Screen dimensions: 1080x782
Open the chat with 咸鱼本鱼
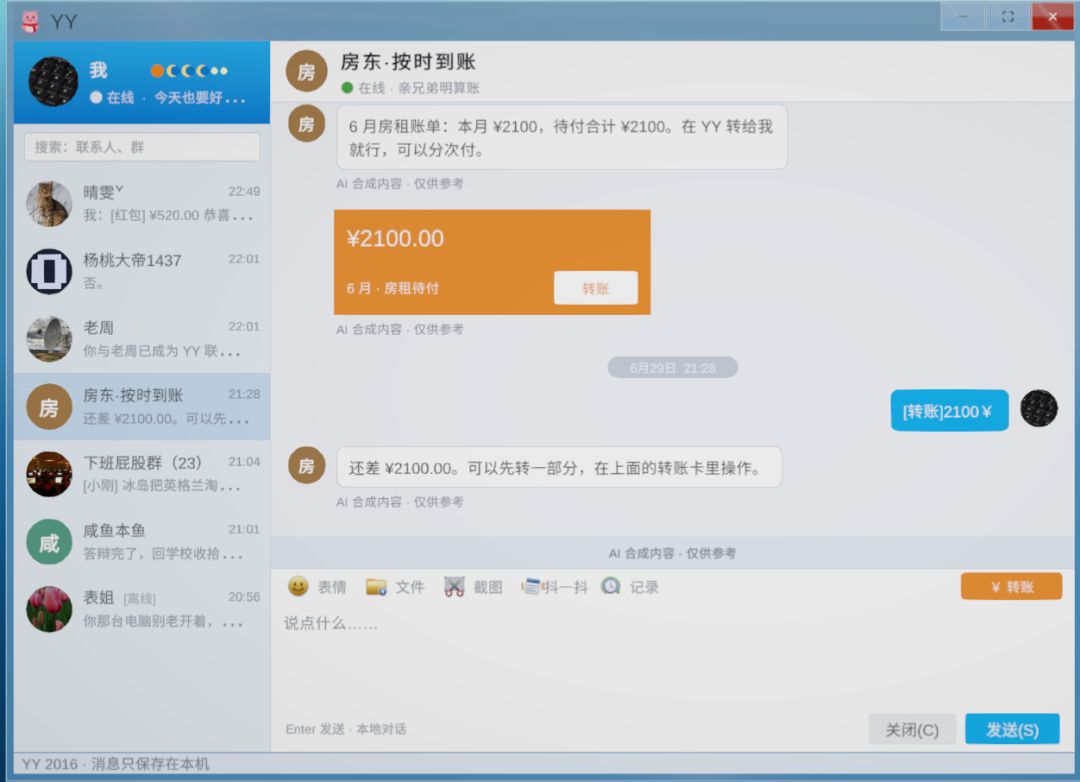142,542
